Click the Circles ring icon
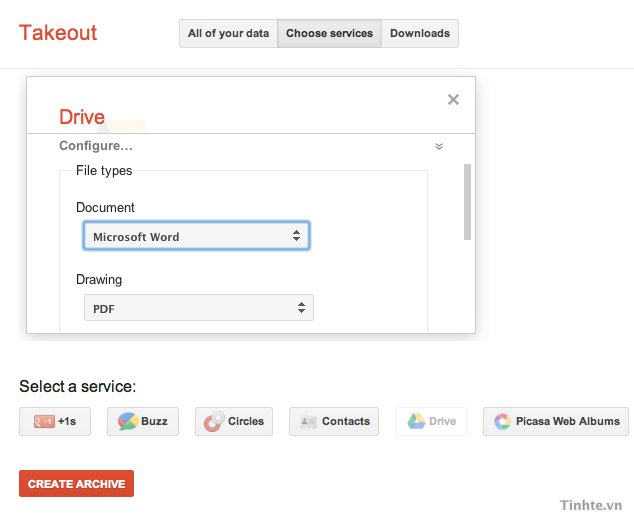Viewport: 634px width, 520px height. click(x=214, y=421)
